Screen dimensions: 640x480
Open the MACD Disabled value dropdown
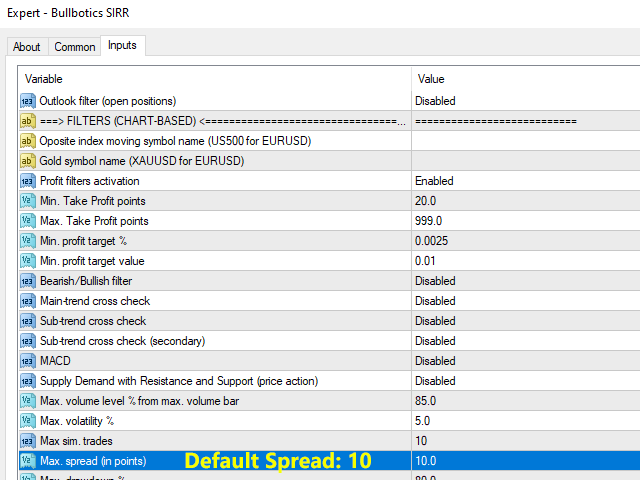(x=526, y=361)
